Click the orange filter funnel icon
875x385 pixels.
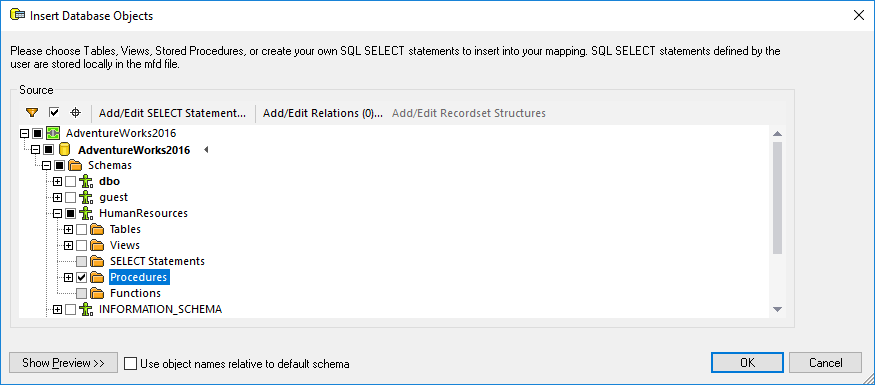tap(32, 113)
